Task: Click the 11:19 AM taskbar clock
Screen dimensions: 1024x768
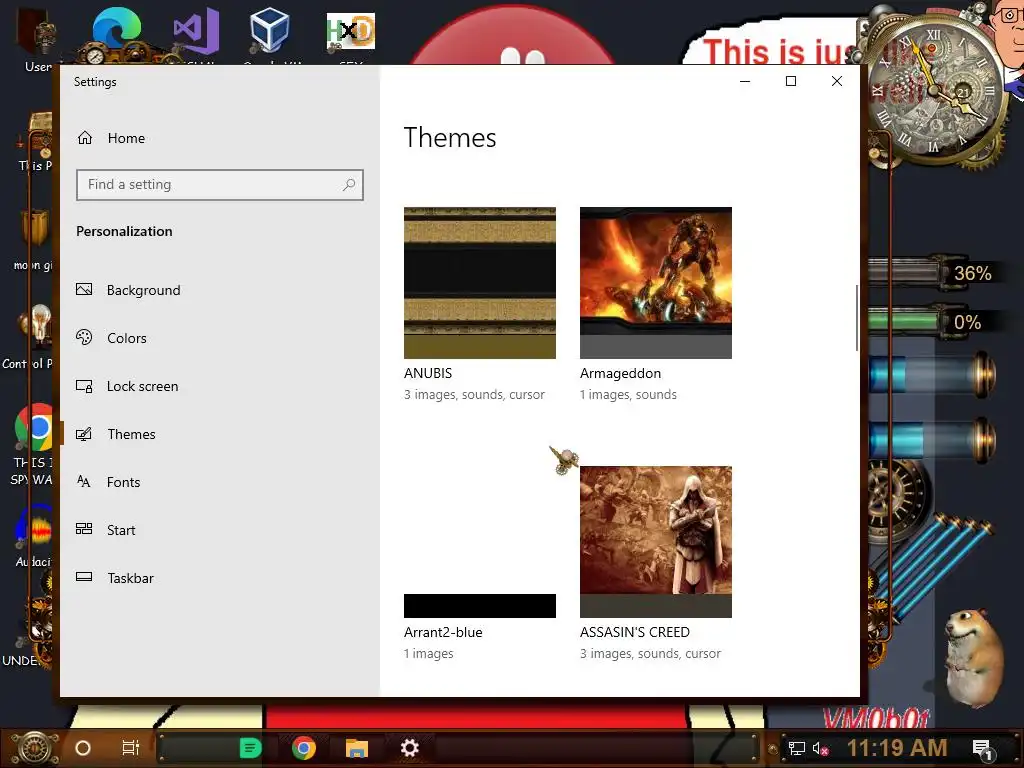Action: pyautogui.click(x=897, y=748)
